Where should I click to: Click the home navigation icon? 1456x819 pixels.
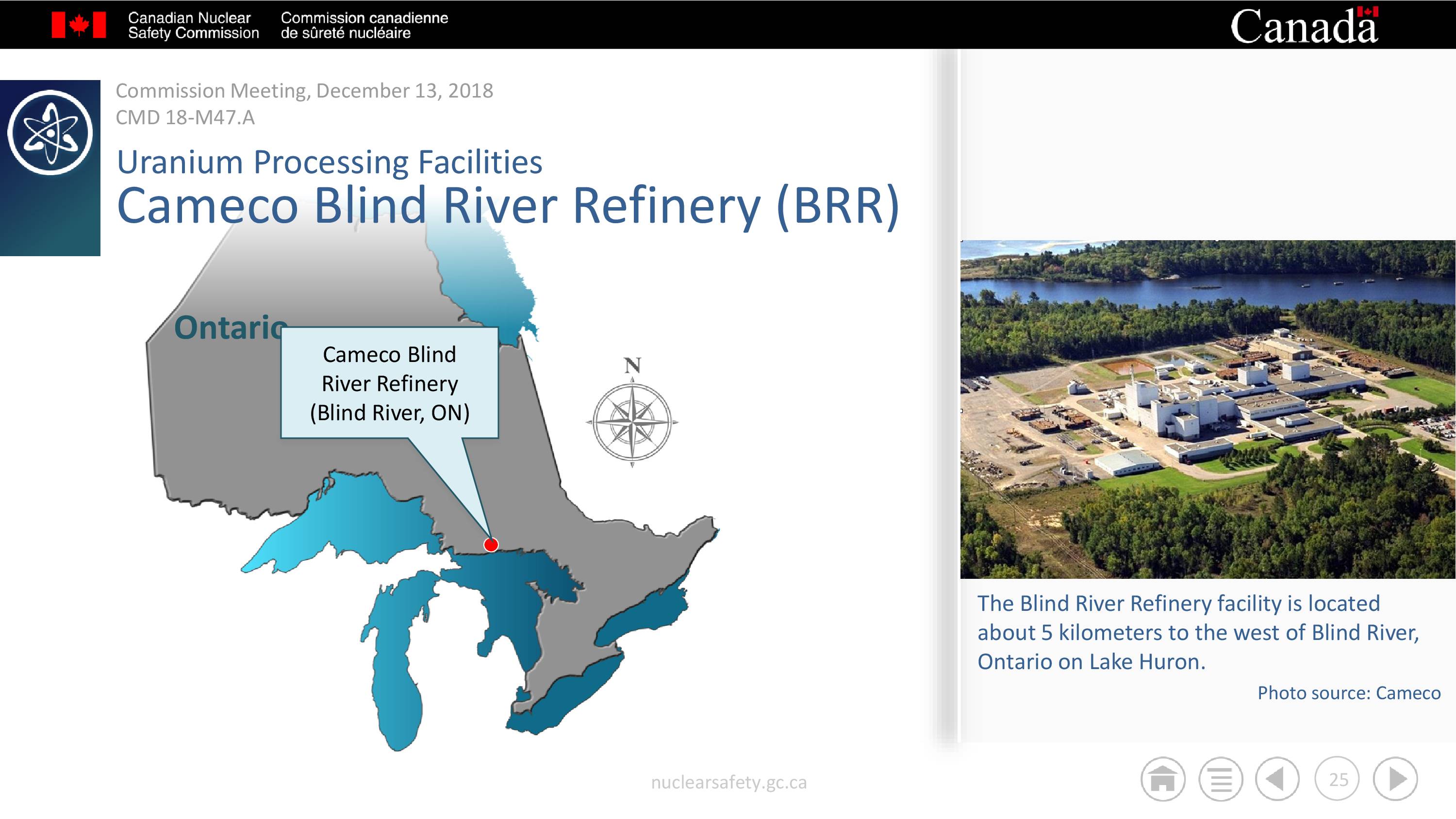click(1163, 779)
